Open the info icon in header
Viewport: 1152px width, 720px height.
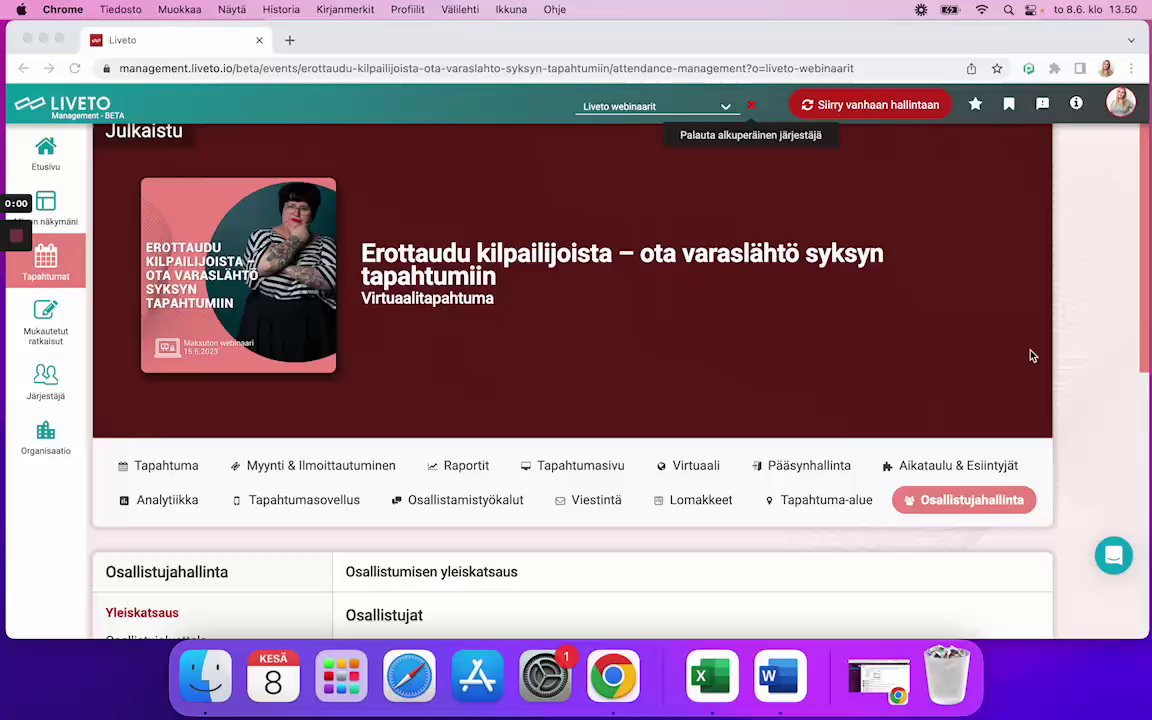(1076, 104)
